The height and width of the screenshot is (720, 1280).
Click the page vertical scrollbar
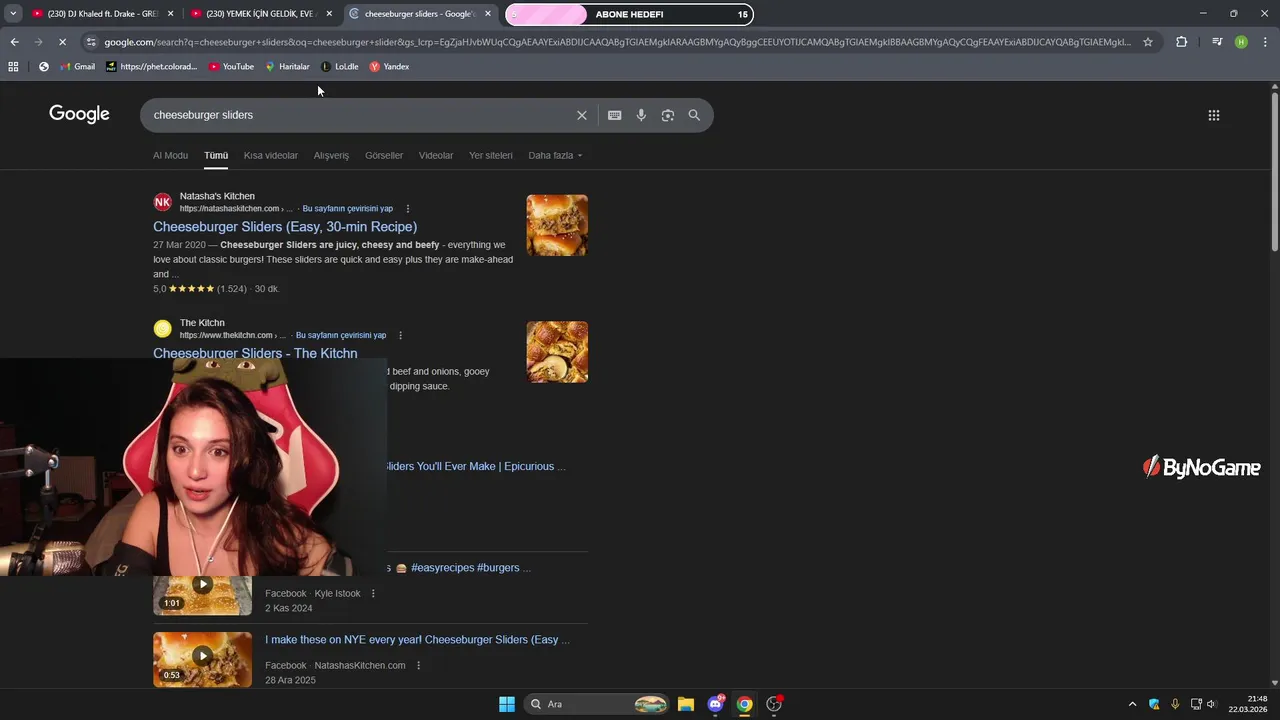point(1274,170)
